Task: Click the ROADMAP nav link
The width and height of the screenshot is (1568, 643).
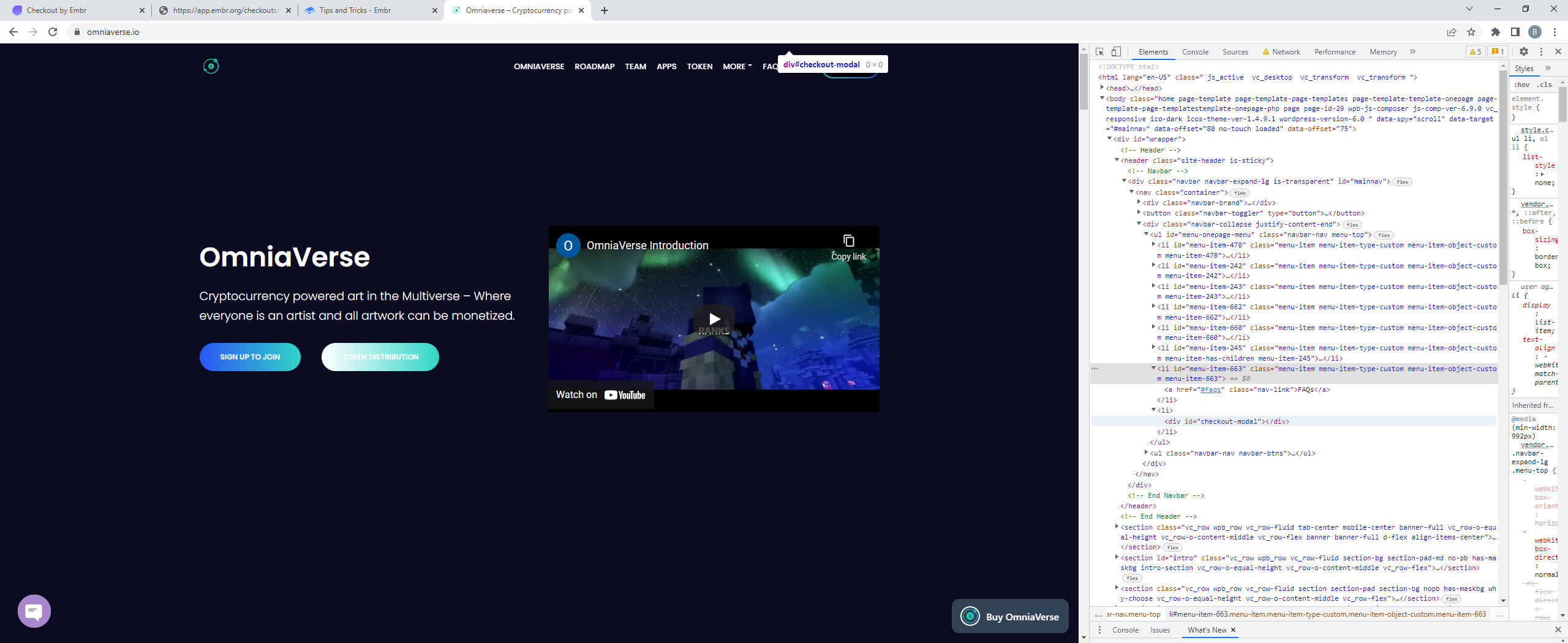Action: (594, 67)
